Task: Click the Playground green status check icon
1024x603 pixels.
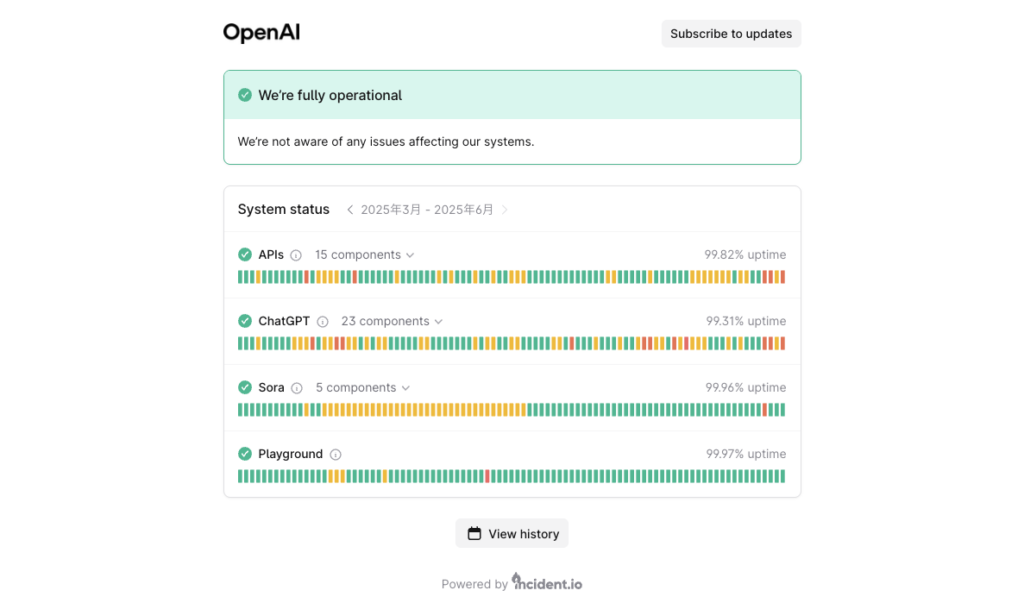Action: point(245,454)
